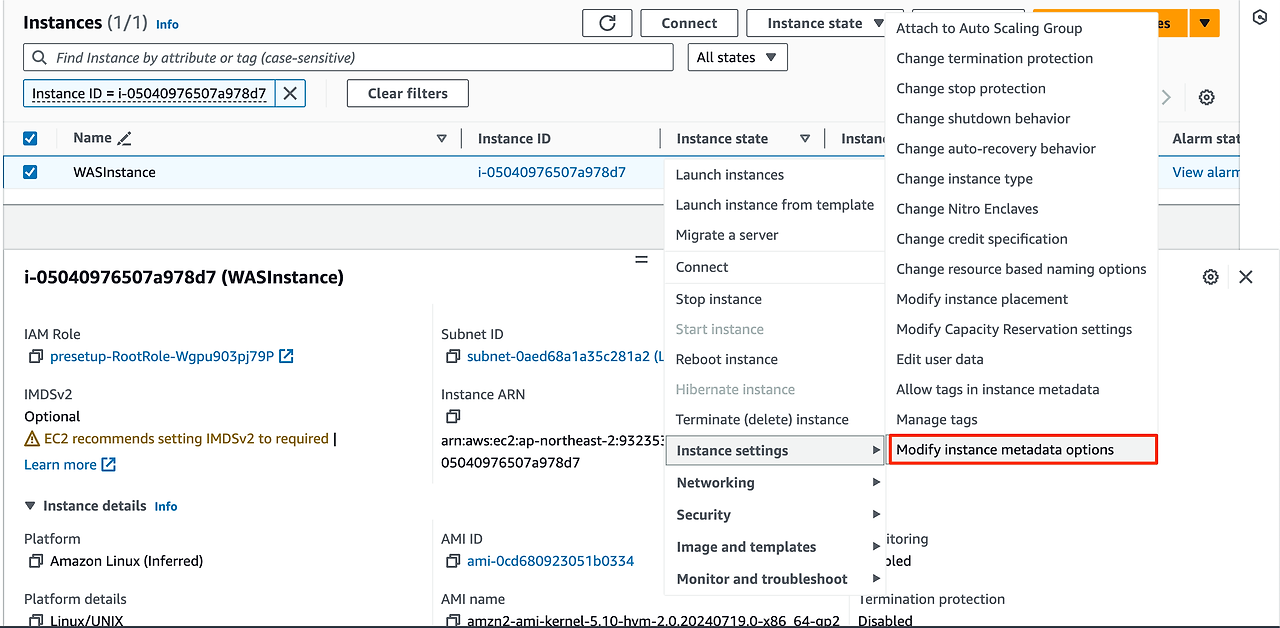1280x628 pixels.
Task: Select Connect in the actions context menu
Action: click(775, 267)
